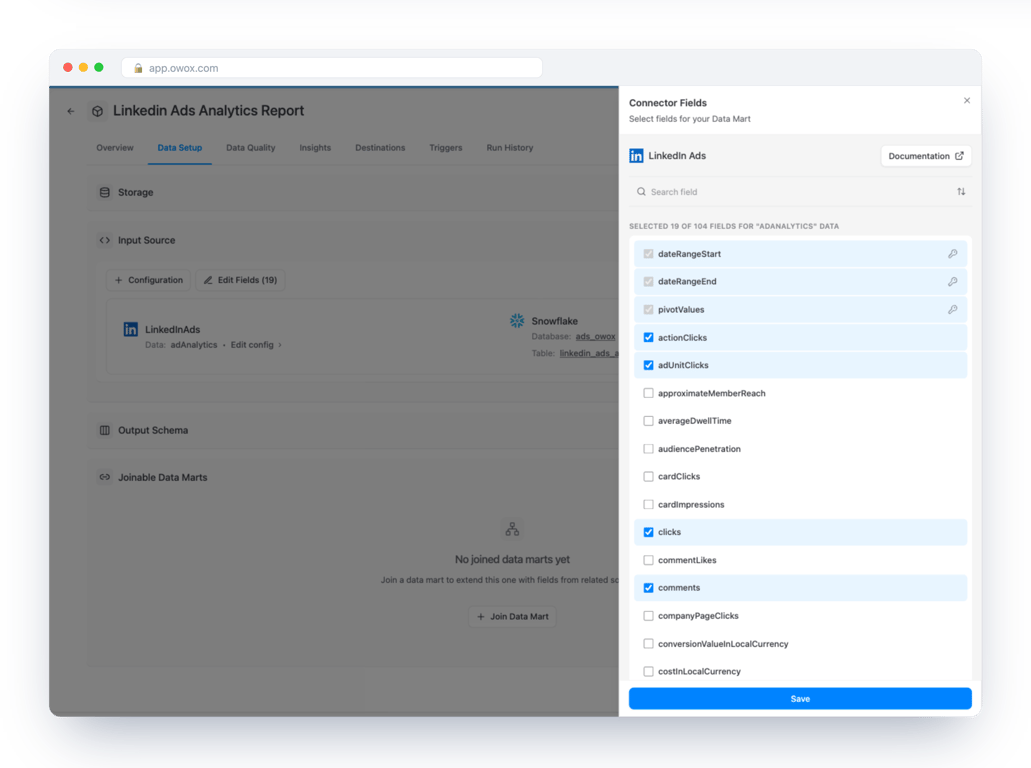This screenshot has width=1031, height=768.
Task: Click the pivotValues field row
Action: 800,310
